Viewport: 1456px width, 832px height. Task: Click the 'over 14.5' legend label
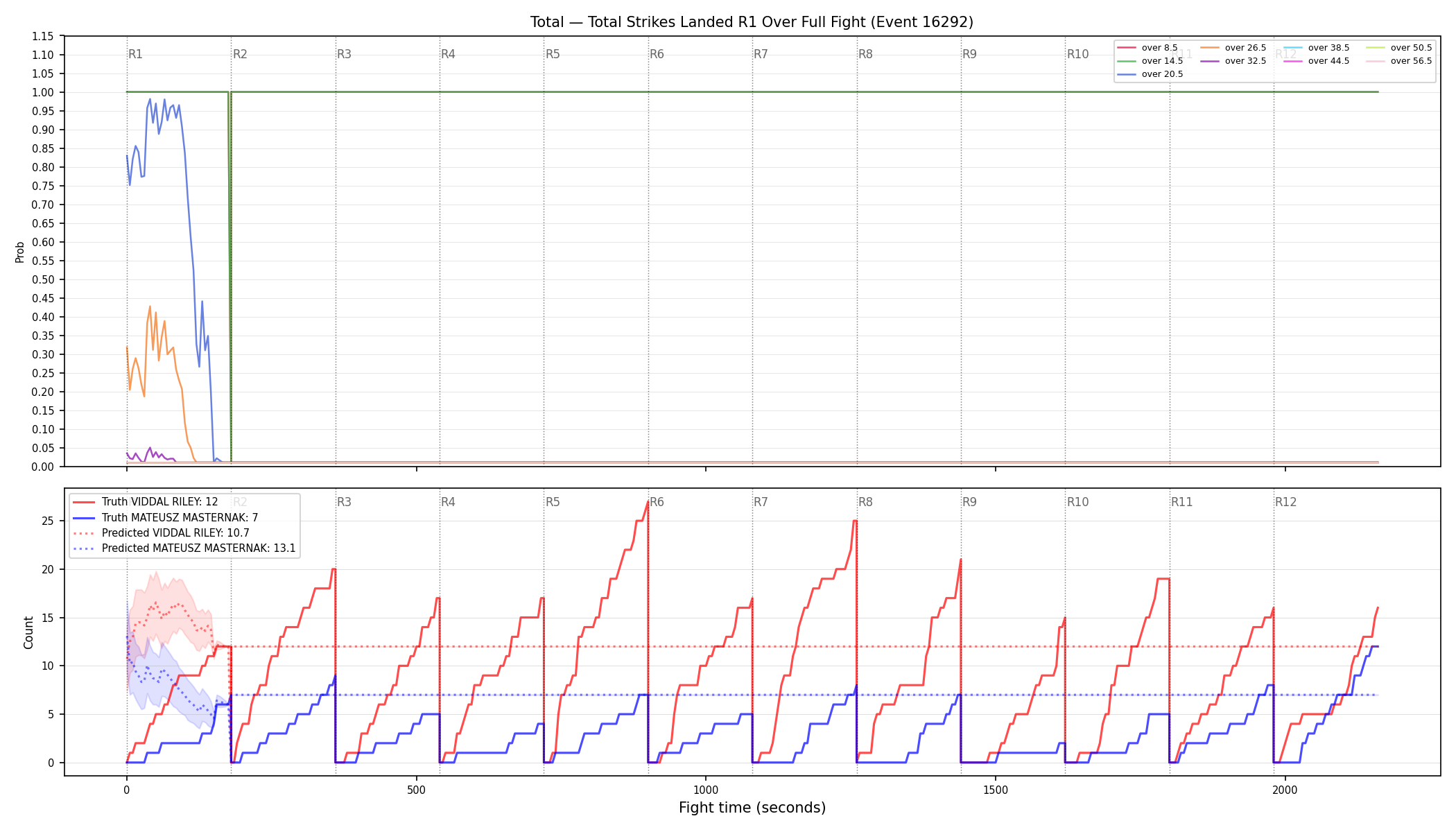(x=1162, y=61)
